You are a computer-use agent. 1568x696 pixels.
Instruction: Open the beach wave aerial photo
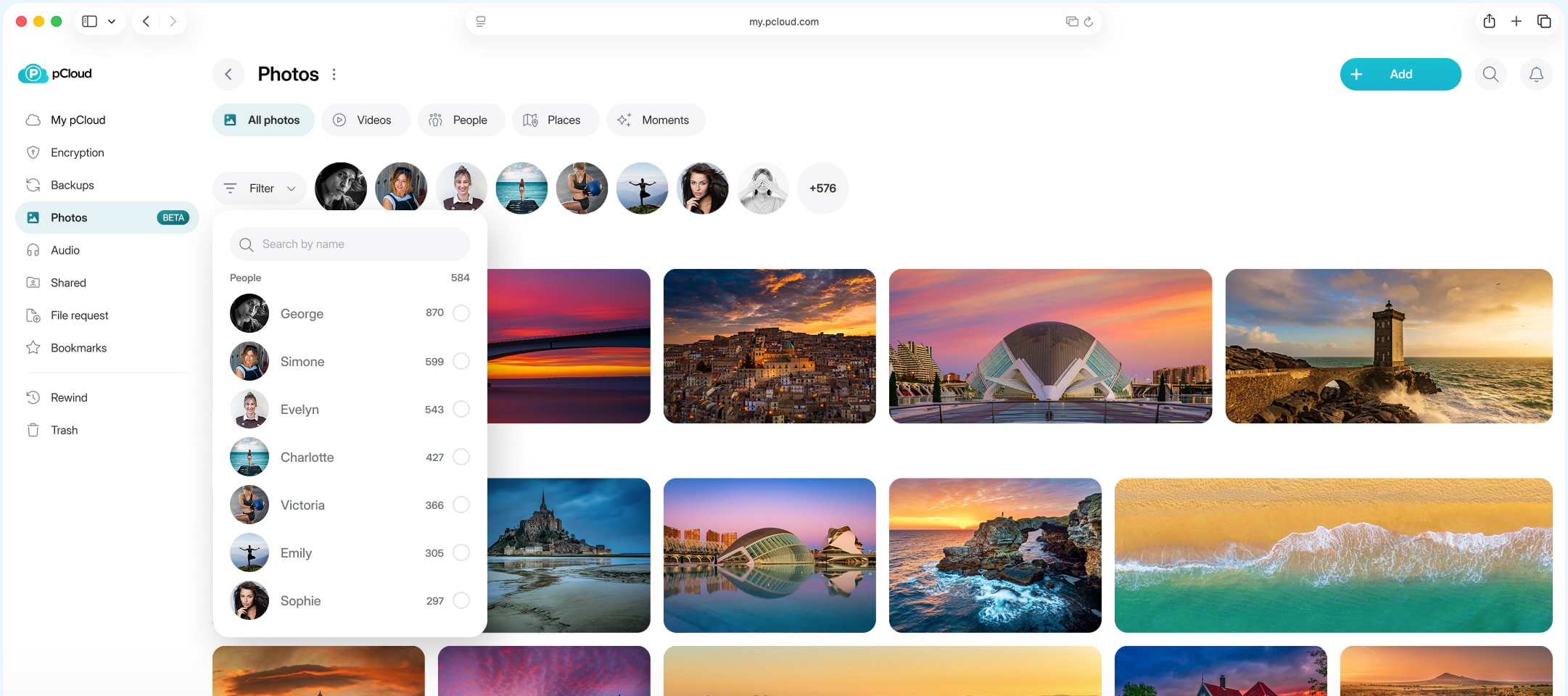tap(1333, 555)
